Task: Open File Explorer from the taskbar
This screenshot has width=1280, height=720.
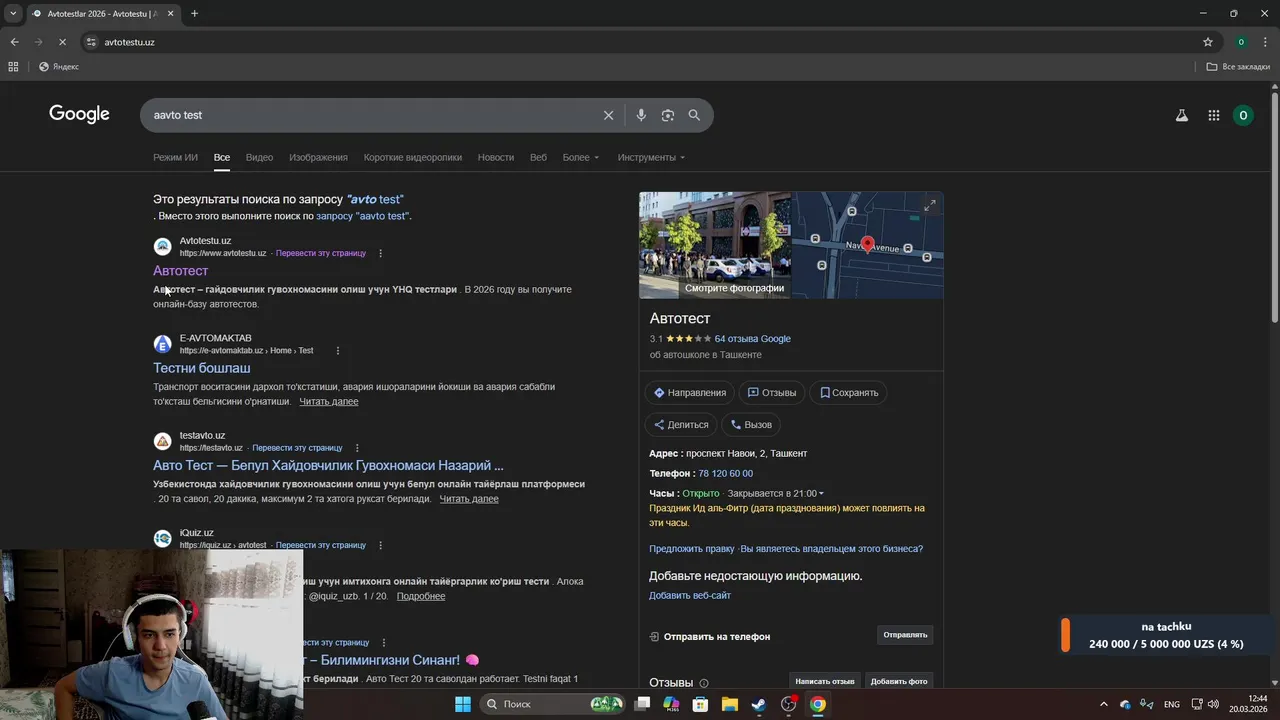Action: (730, 704)
